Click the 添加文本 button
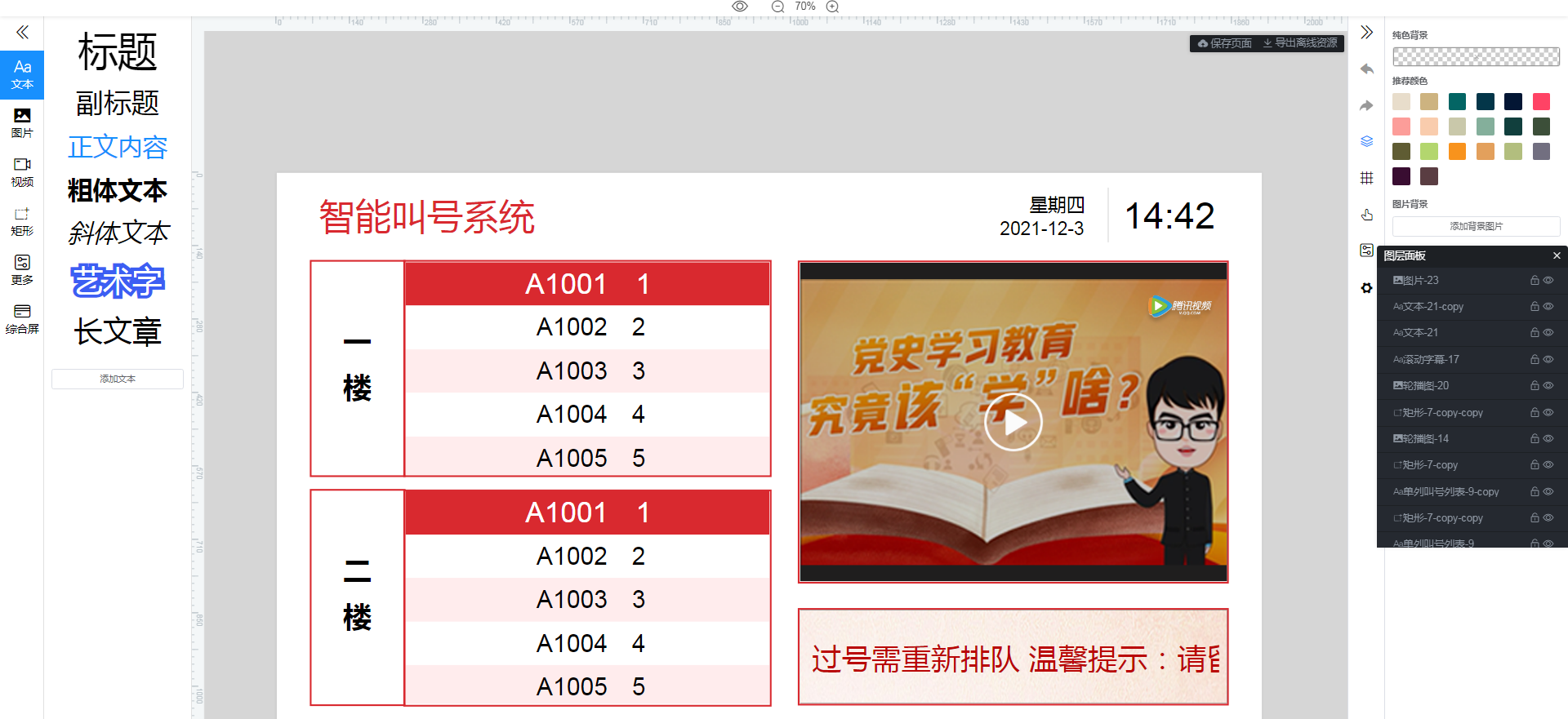Viewport: 1568px width, 719px height. 118,379
